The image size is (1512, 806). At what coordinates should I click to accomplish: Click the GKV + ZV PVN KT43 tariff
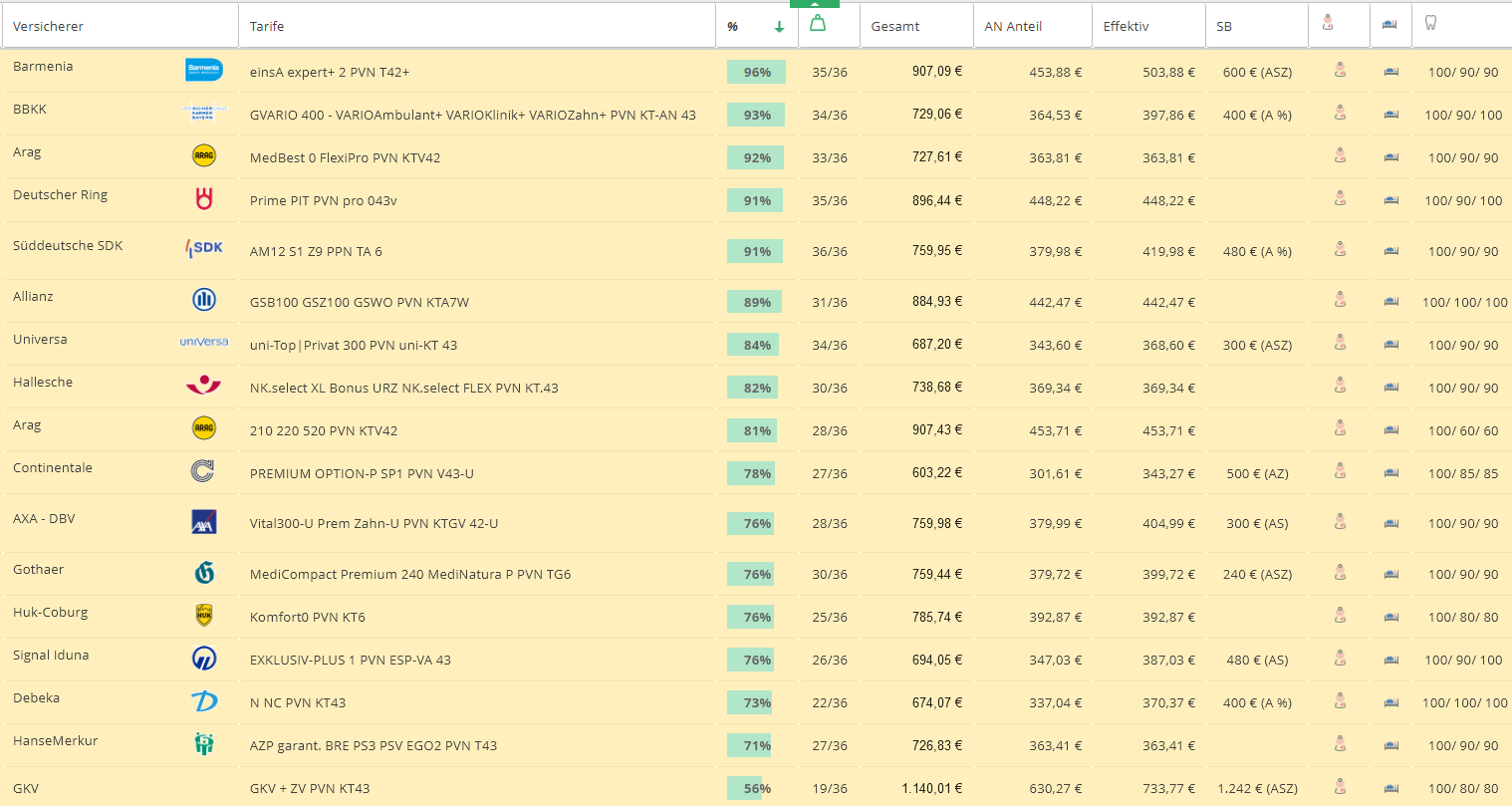click(310, 788)
